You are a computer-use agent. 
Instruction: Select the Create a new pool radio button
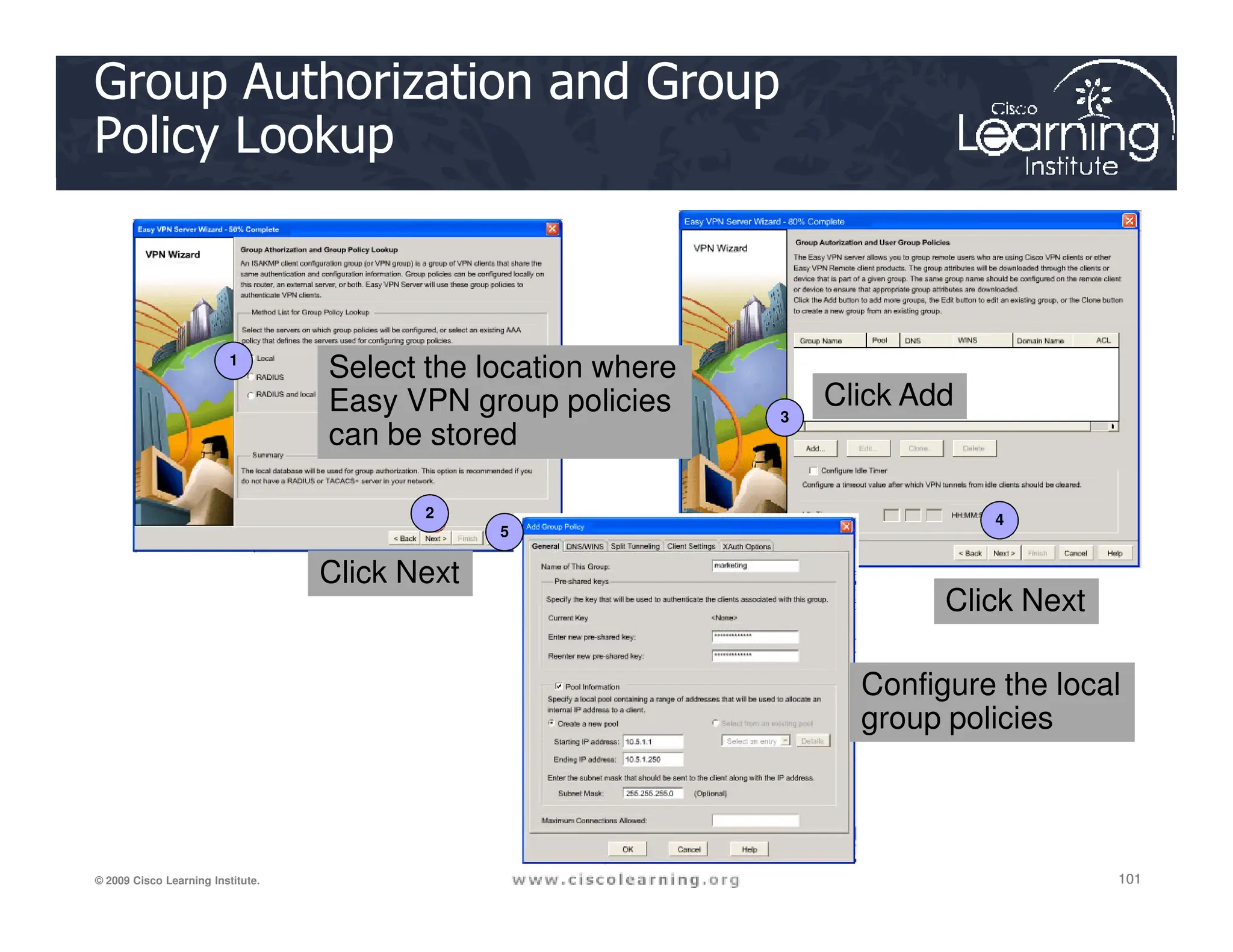(551, 723)
